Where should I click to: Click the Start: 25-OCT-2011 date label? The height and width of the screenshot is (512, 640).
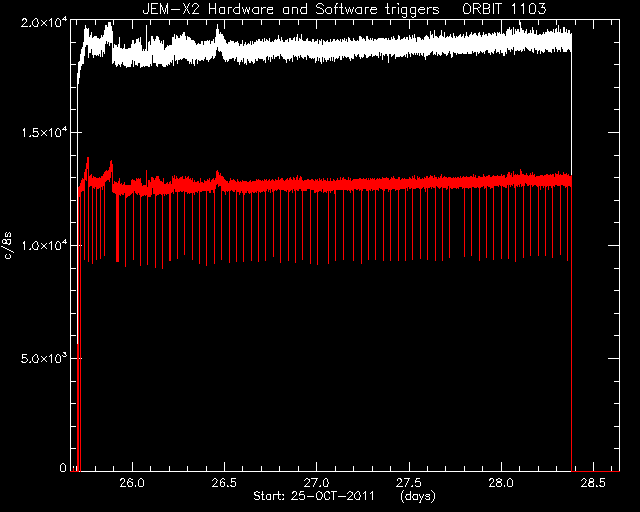coord(313,496)
